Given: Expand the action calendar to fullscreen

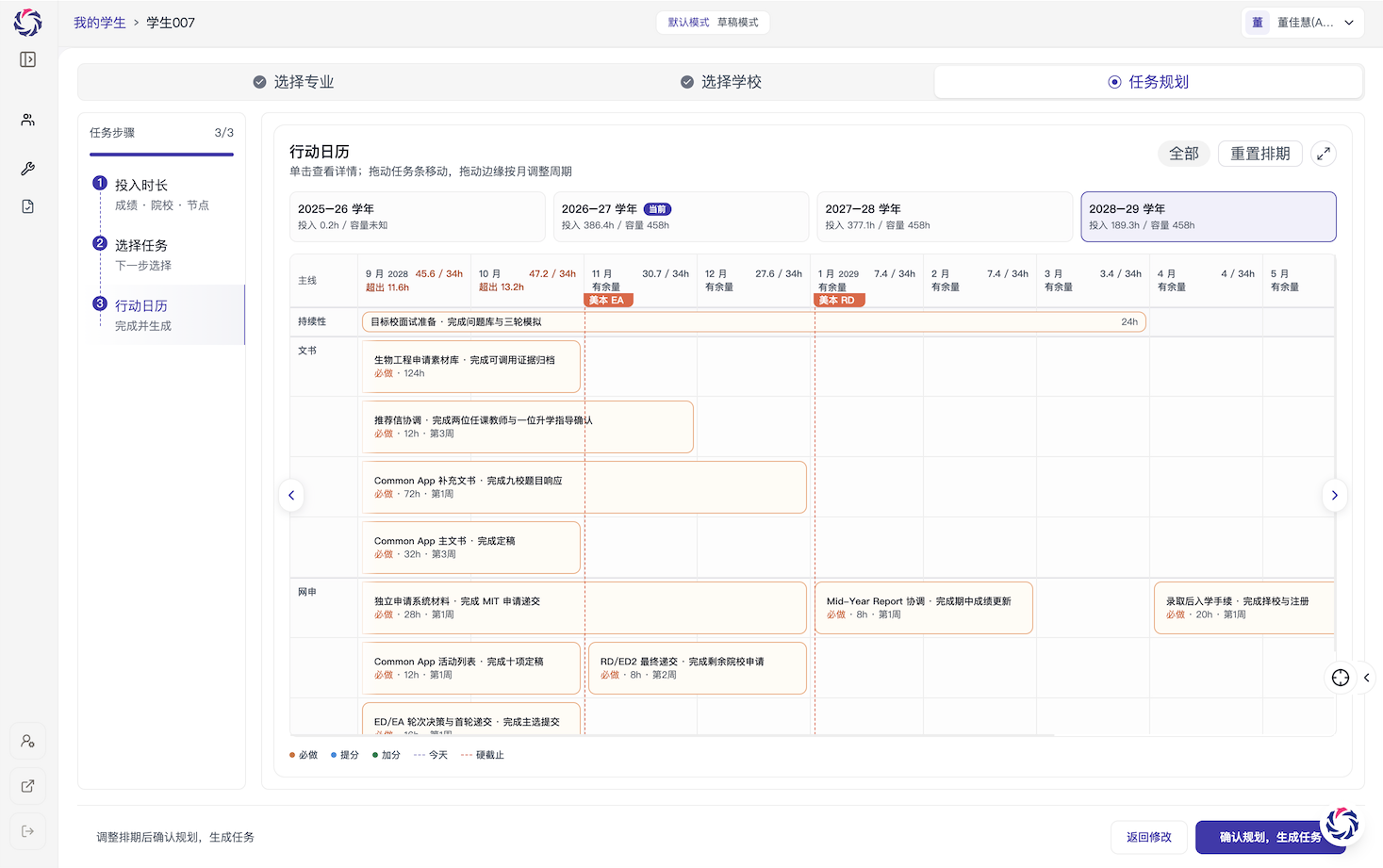Looking at the screenshot, I should pyautogui.click(x=1324, y=154).
